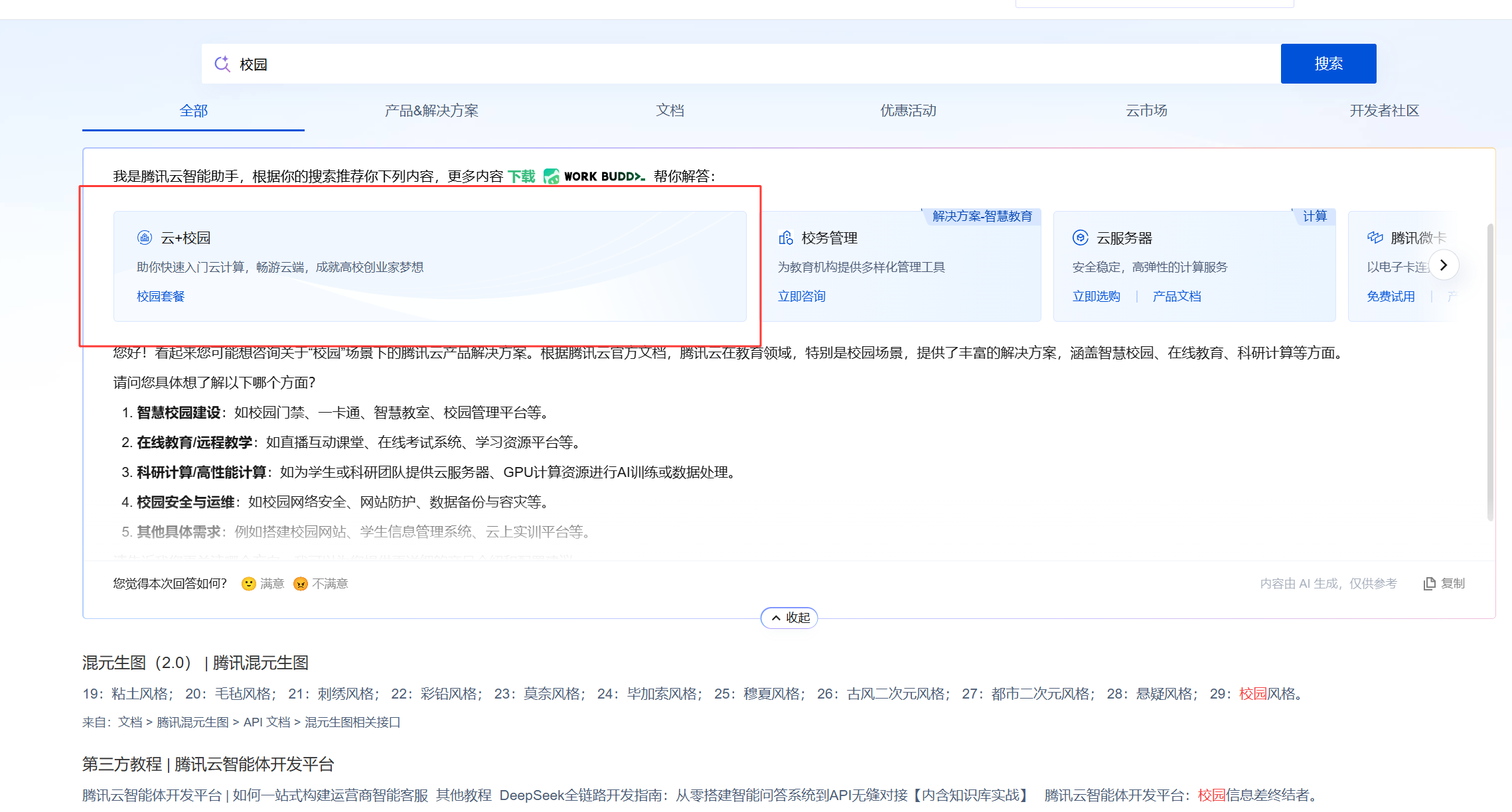Click 免费试用 for 腾讯微卡
Screen dimensions: 1512x812
click(1391, 297)
